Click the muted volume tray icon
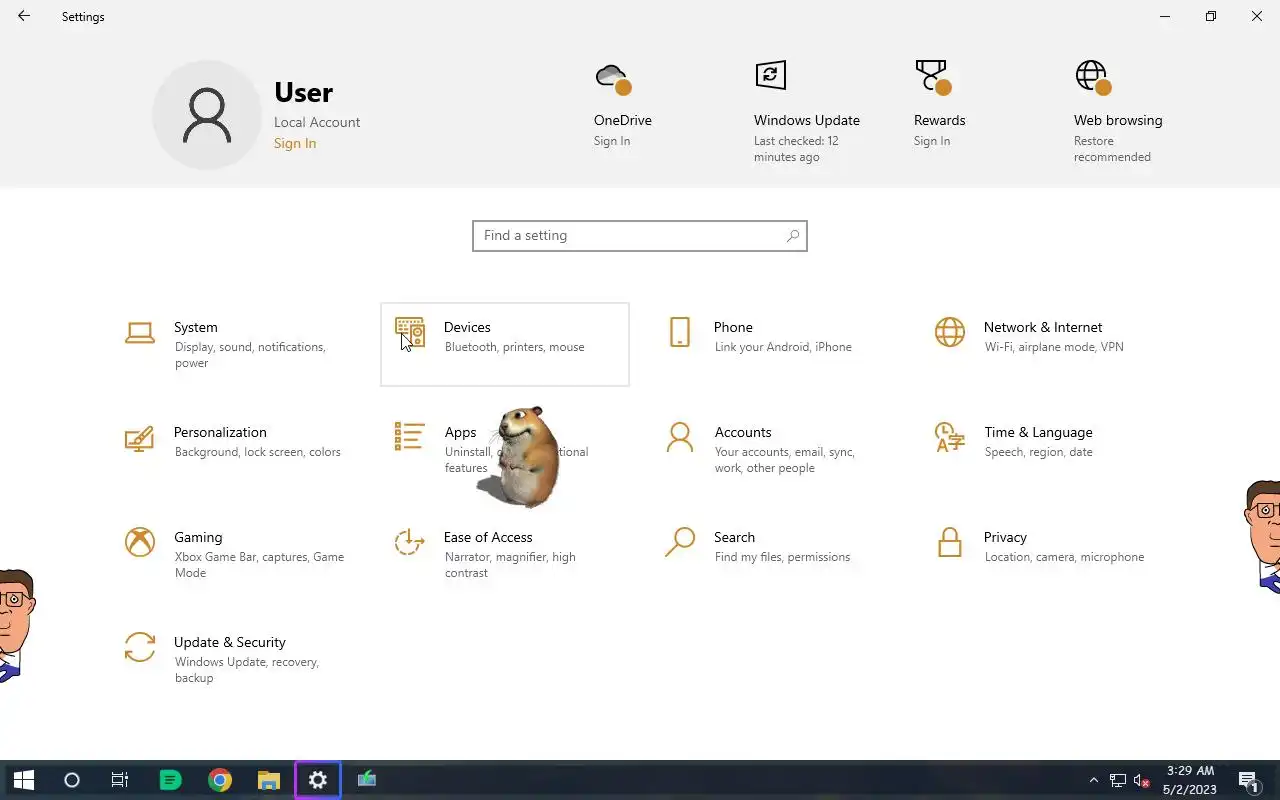Screen dimensions: 1280x800 tap(1141, 780)
